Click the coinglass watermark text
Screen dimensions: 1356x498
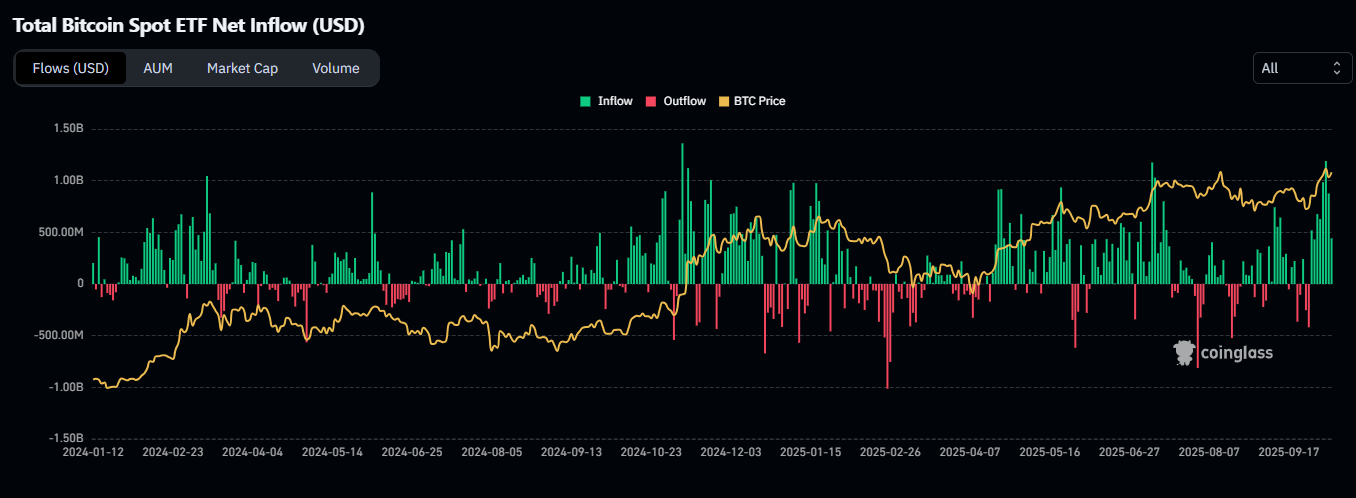pos(1236,353)
